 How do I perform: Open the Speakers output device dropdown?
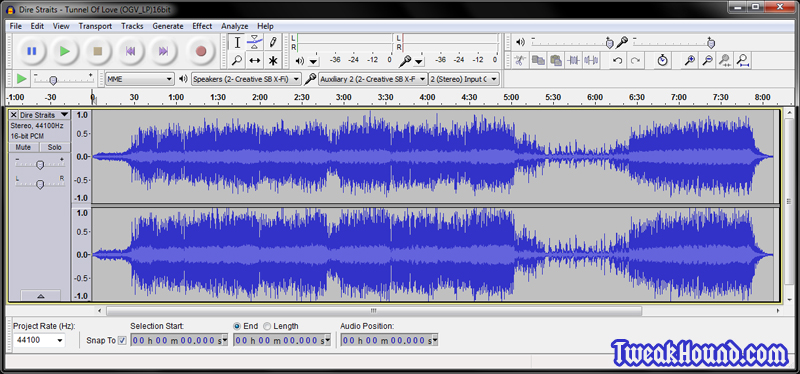coord(247,79)
